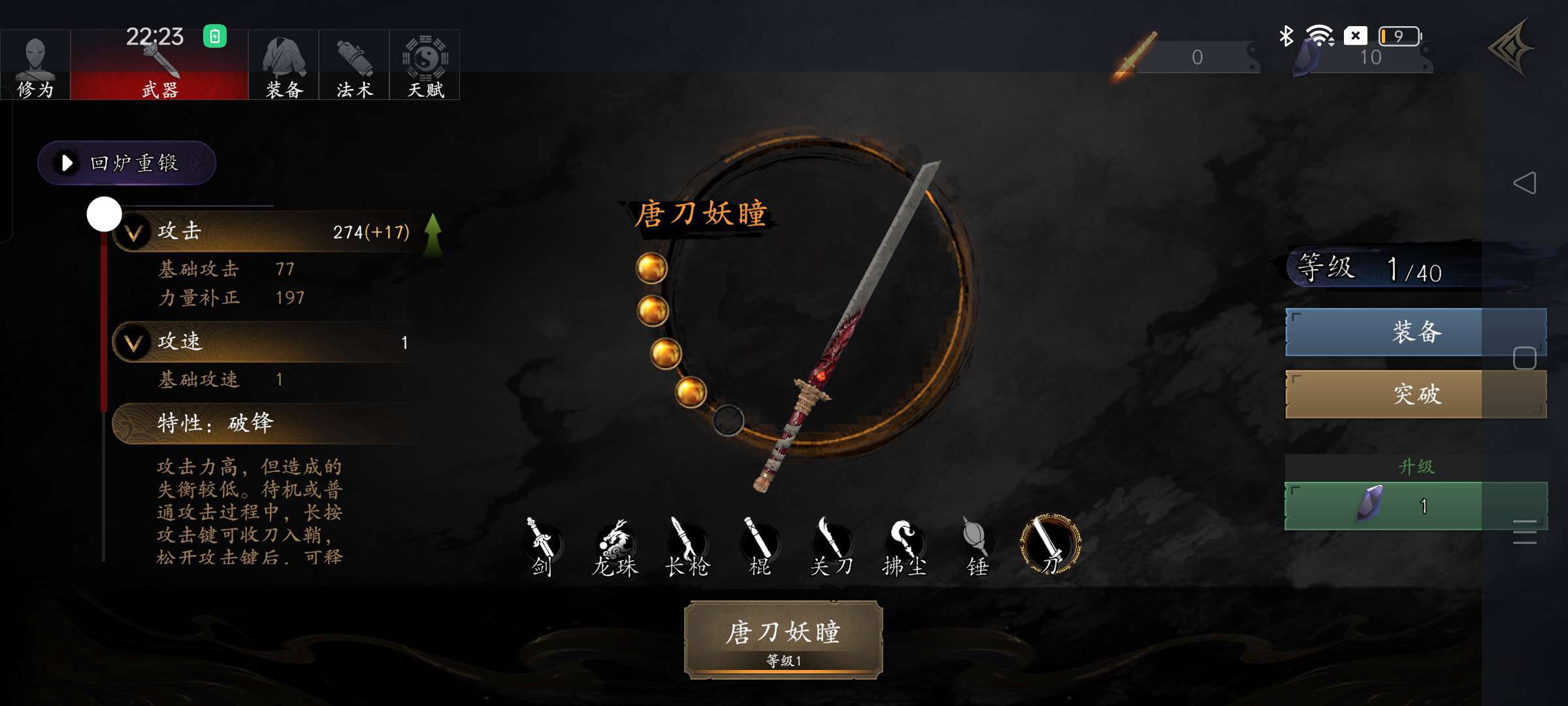This screenshot has width=1568, height=706.
Task: Pick the 棍 staff weapon icon
Action: 759,546
